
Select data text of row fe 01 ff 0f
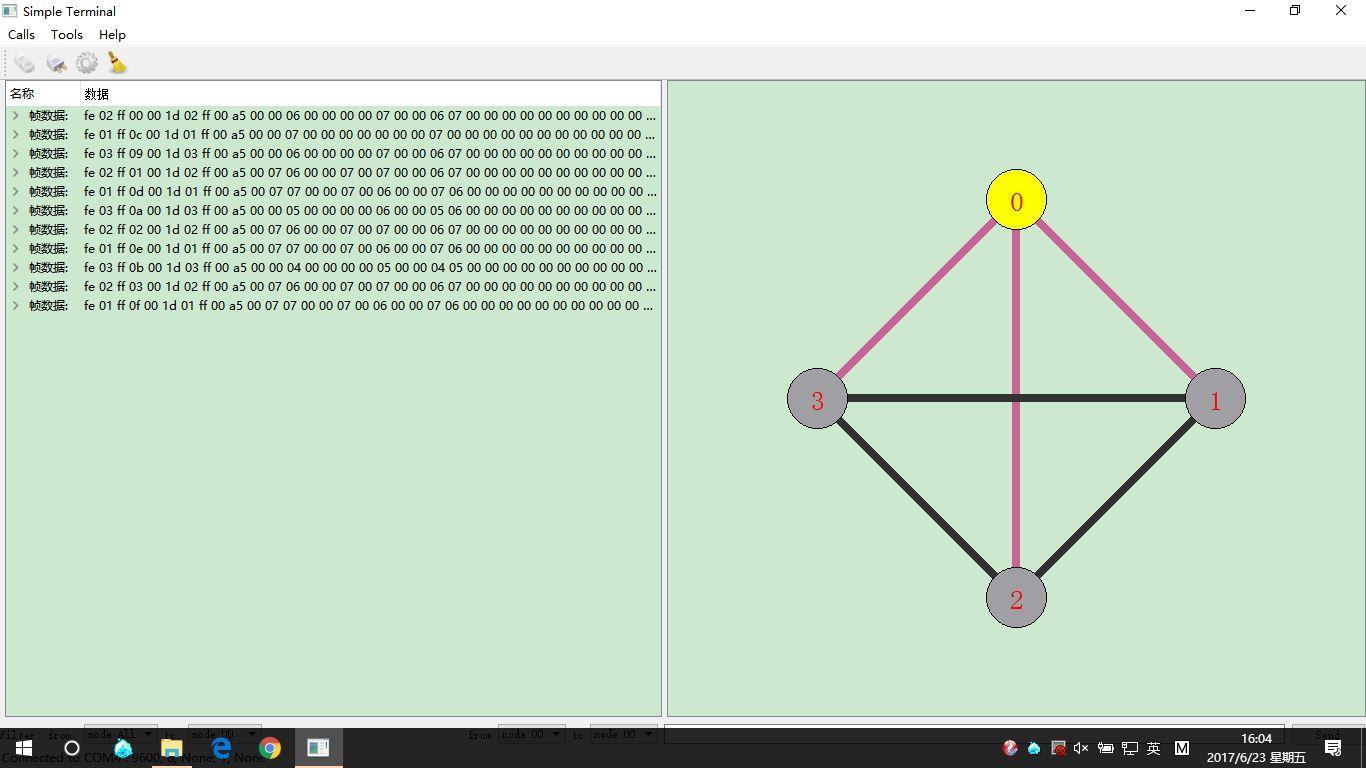pos(370,306)
